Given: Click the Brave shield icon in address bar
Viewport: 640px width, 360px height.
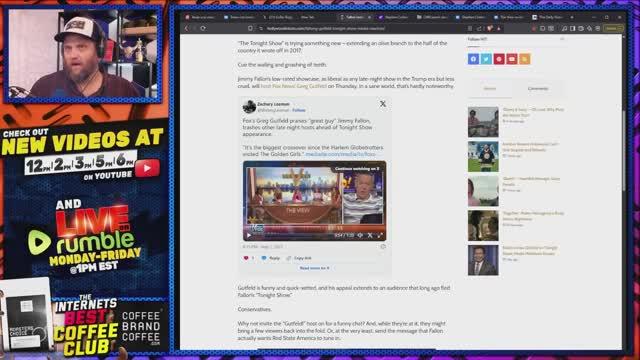Looking at the screenshot, I should coord(490,29).
